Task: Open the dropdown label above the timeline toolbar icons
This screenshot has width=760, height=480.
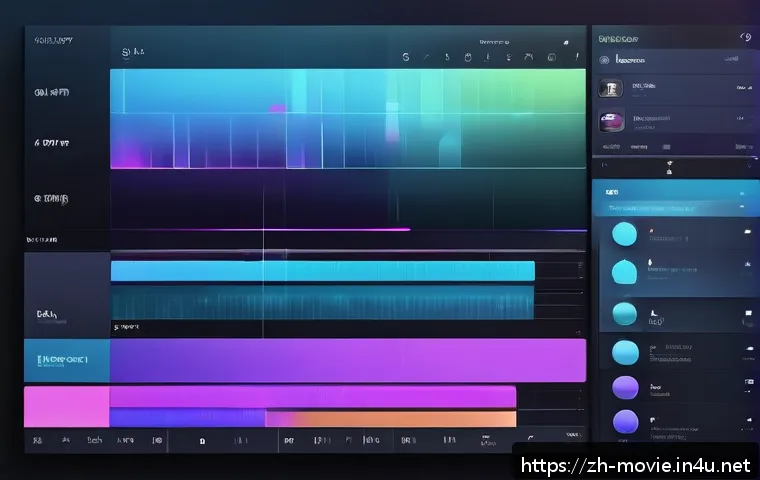Action: (495, 43)
